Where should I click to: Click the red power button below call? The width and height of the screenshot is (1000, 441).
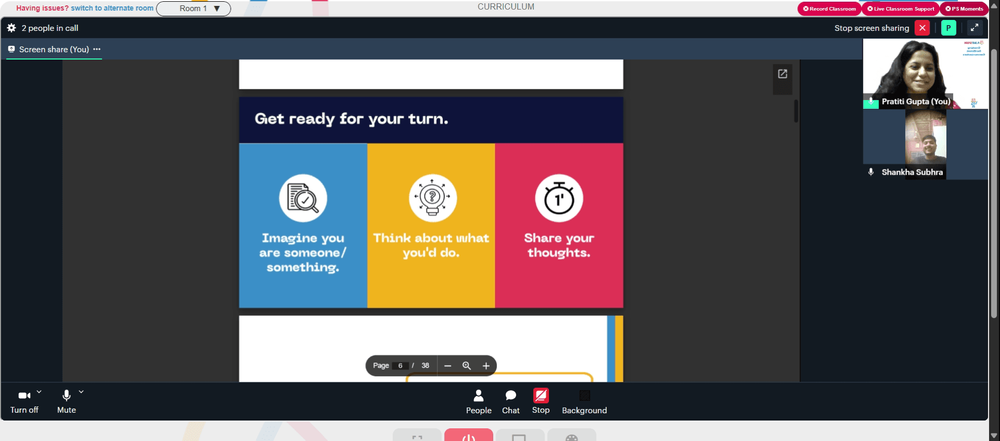click(468, 435)
